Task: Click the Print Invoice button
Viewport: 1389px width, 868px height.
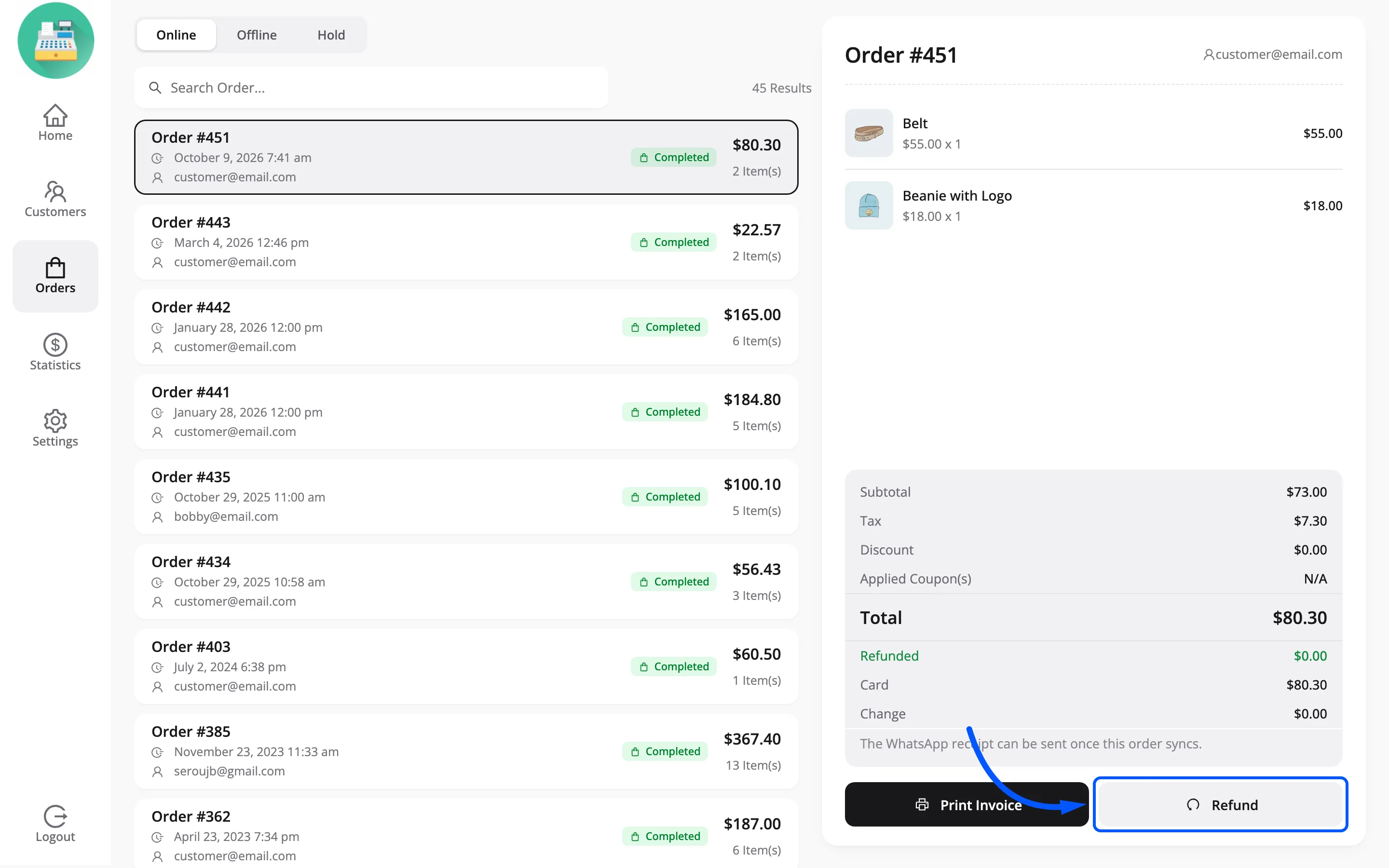Action: point(967,805)
